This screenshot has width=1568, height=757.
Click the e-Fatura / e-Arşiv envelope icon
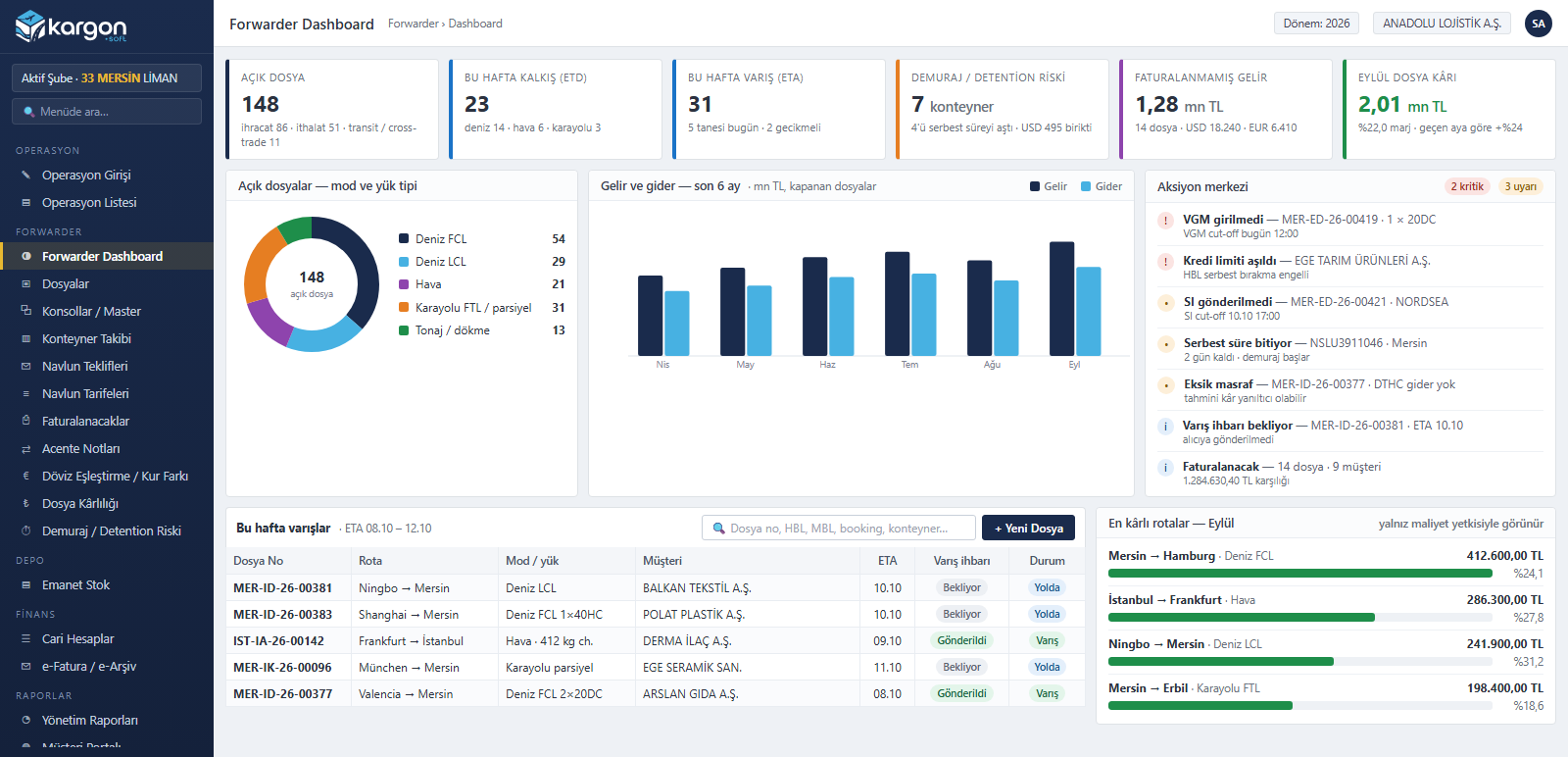tap(26, 667)
